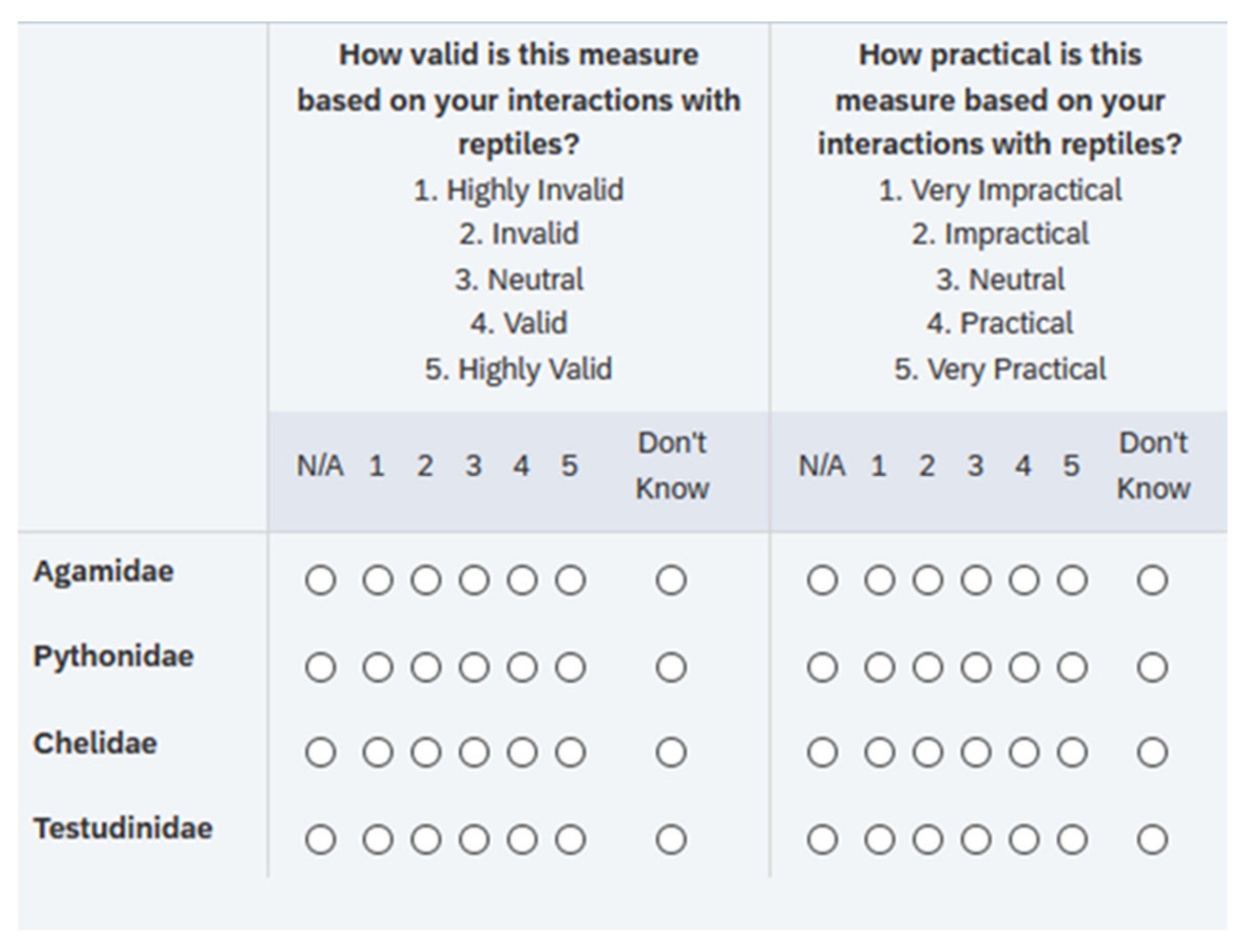Rate Chelidae practicality as 2
The image size is (1253, 952).
tap(927, 752)
